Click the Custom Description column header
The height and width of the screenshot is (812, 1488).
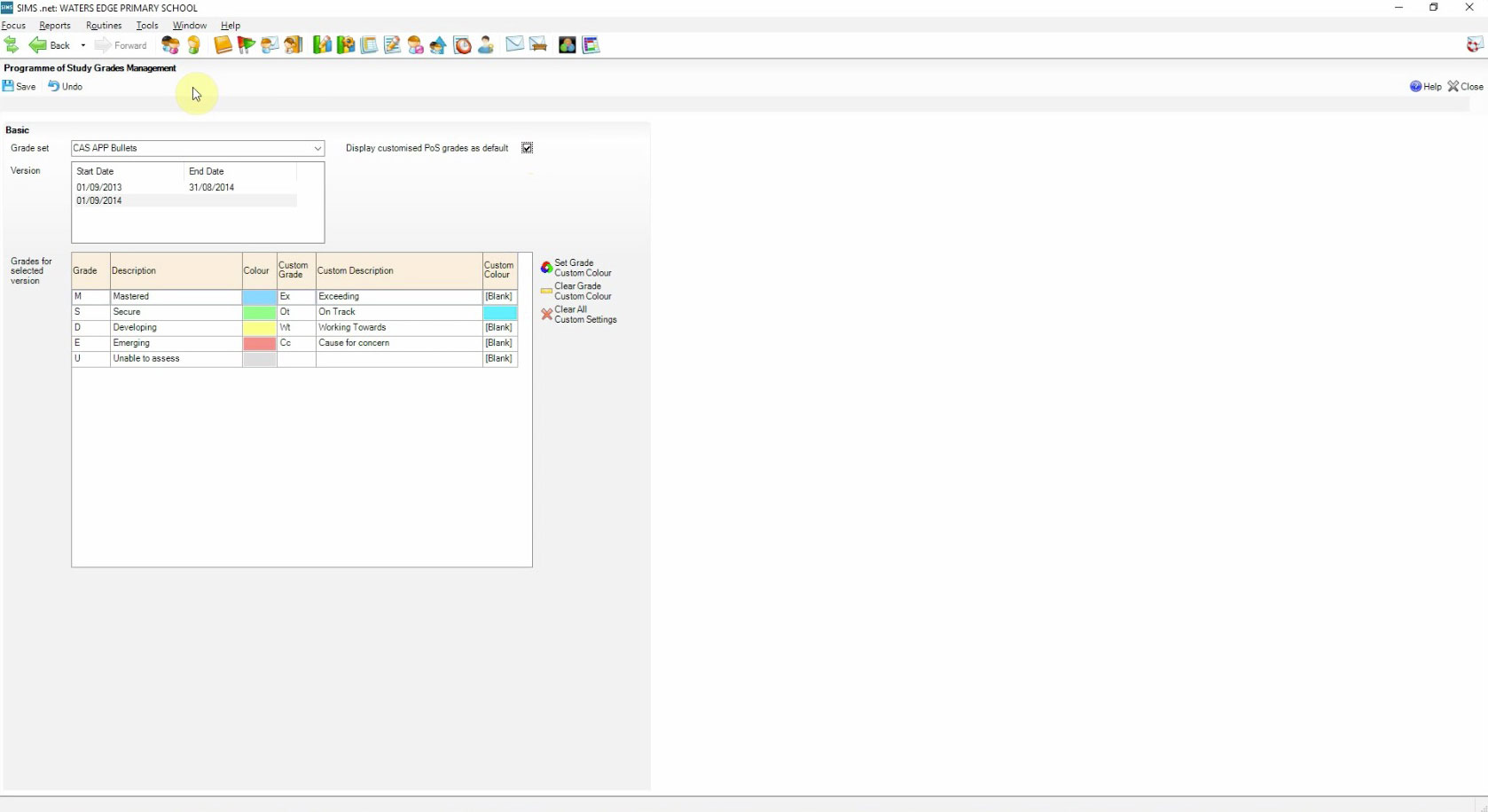coord(399,271)
